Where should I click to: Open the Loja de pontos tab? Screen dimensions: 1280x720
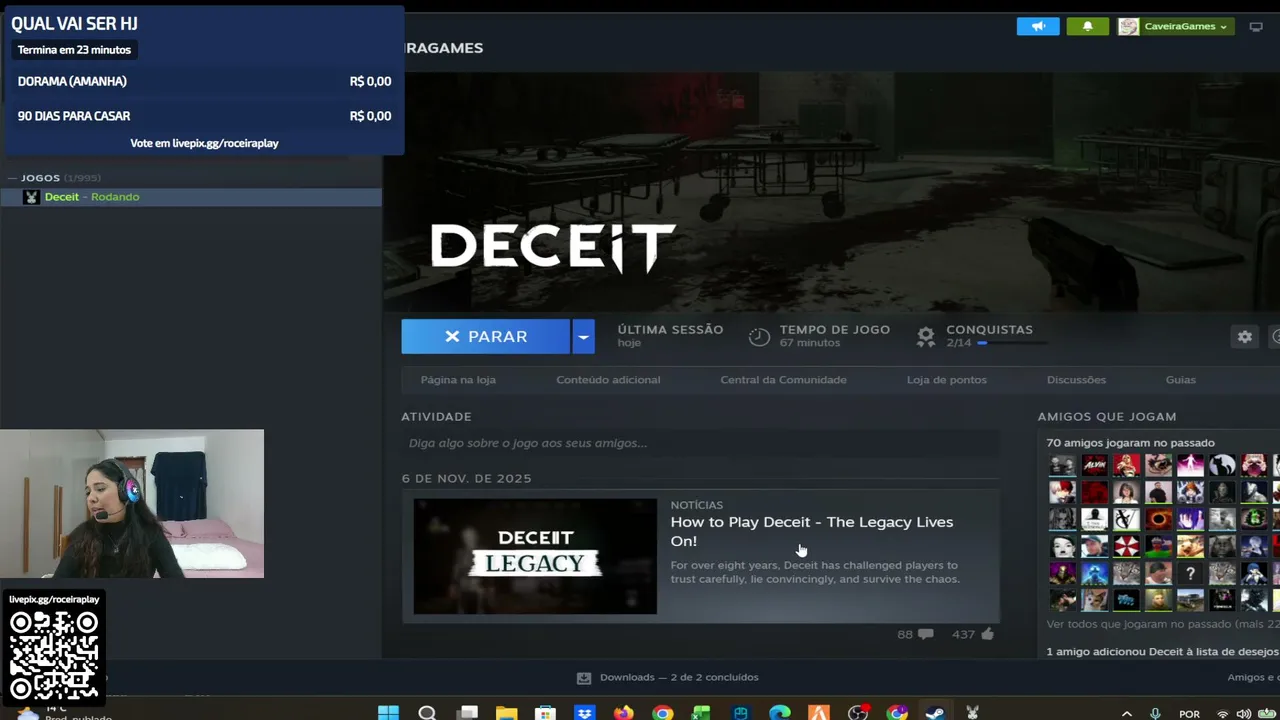click(x=946, y=380)
